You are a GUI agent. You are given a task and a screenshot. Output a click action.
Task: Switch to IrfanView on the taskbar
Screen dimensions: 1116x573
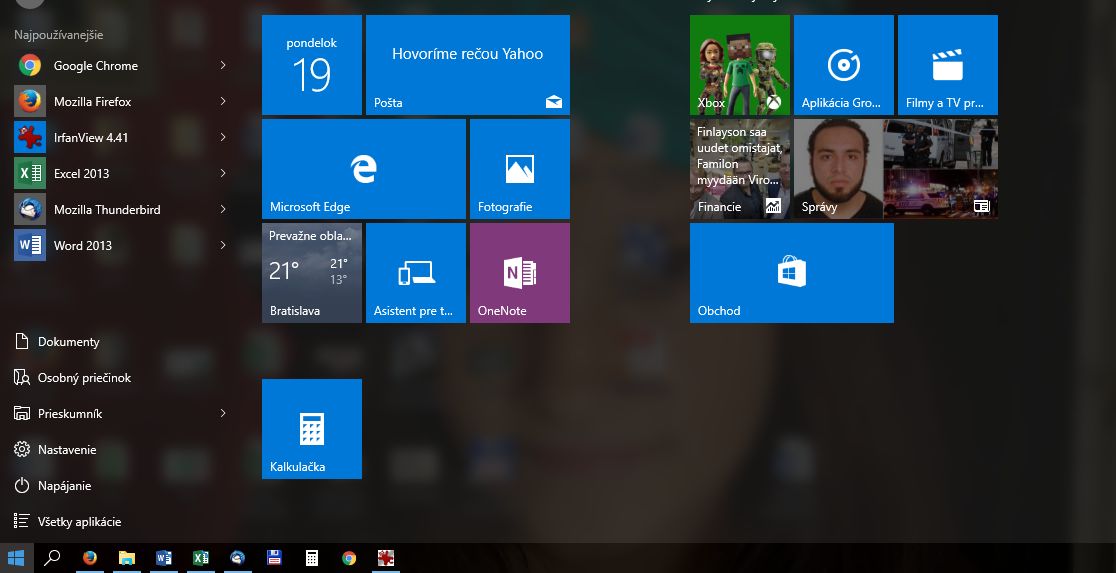pyautogui.click(x=386, y=558)
